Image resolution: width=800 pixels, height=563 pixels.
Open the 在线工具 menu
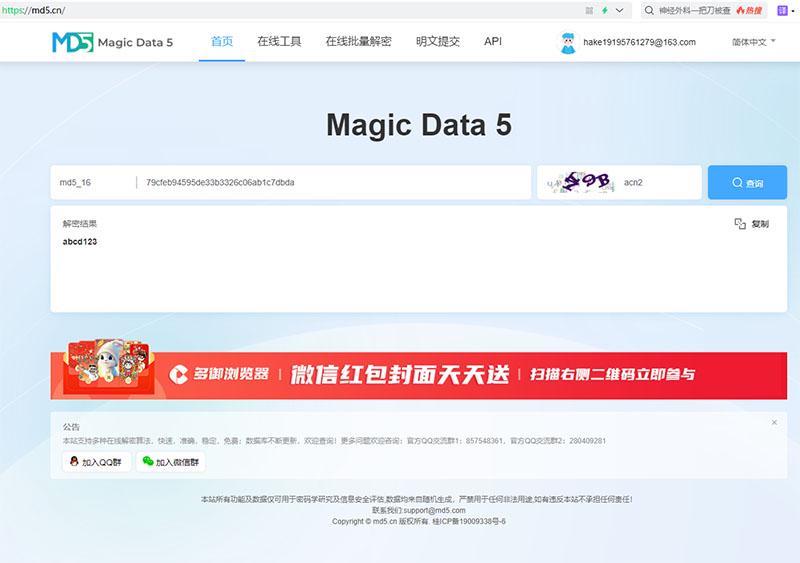(279, 41)
